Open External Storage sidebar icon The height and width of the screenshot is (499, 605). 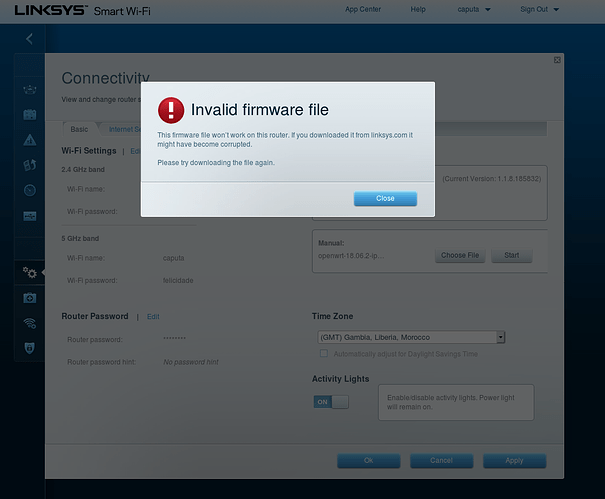tap(30, 215)
